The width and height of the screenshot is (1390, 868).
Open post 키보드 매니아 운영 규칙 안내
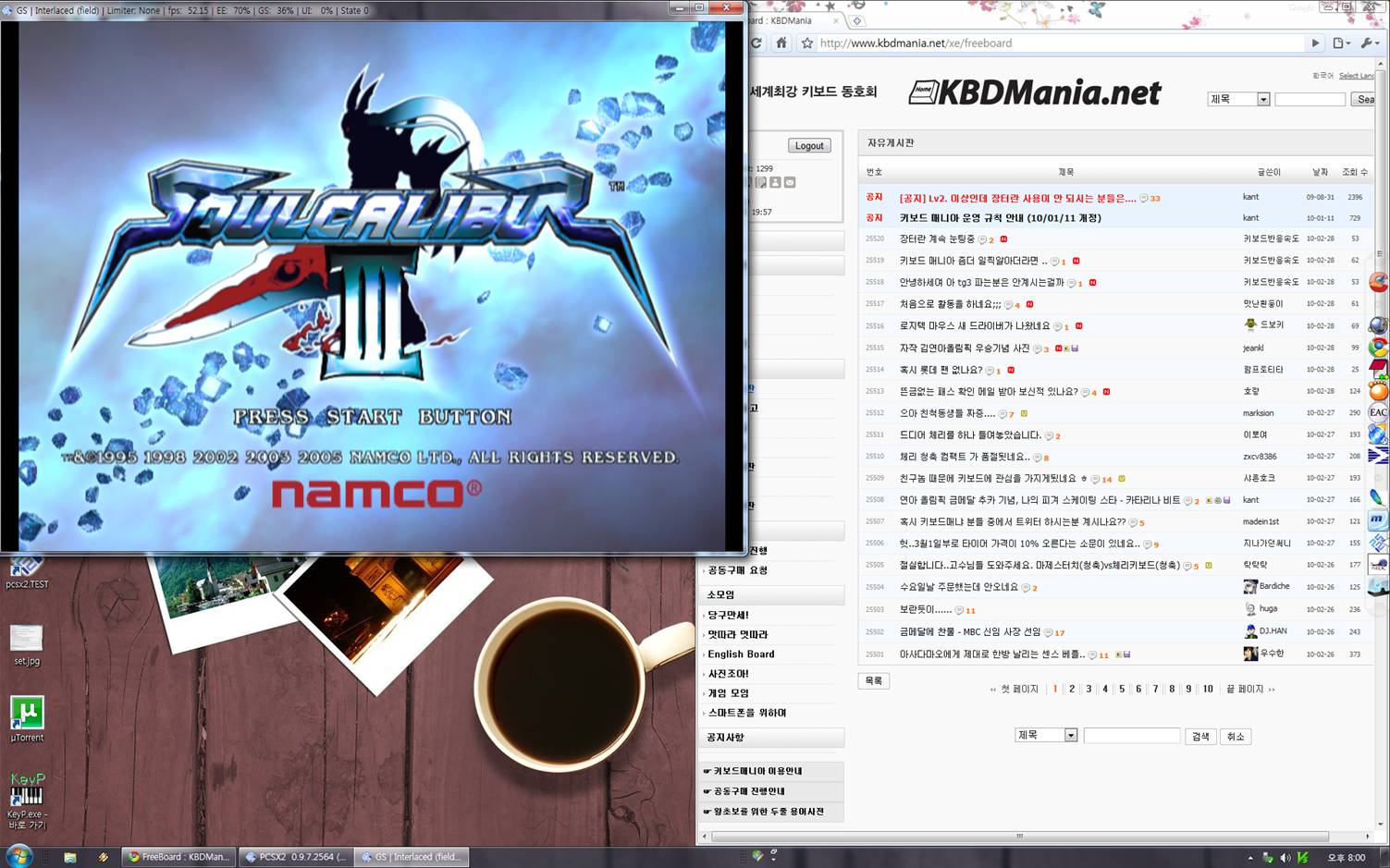pyautogui.click(x=1000, y=218)
